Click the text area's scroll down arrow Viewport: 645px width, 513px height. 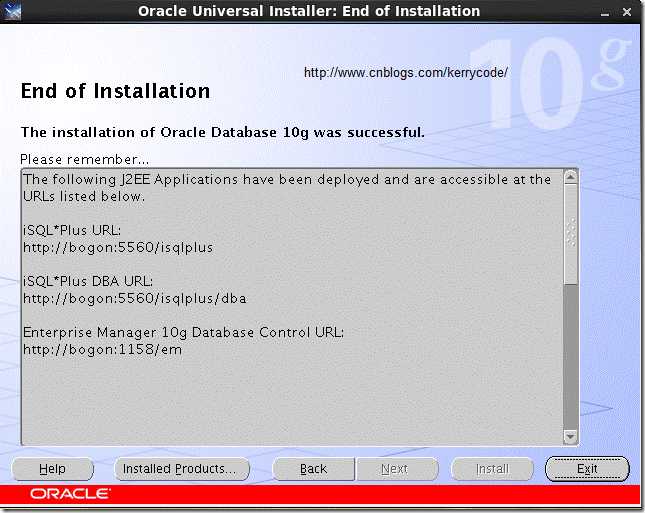[x=570, y=436]
